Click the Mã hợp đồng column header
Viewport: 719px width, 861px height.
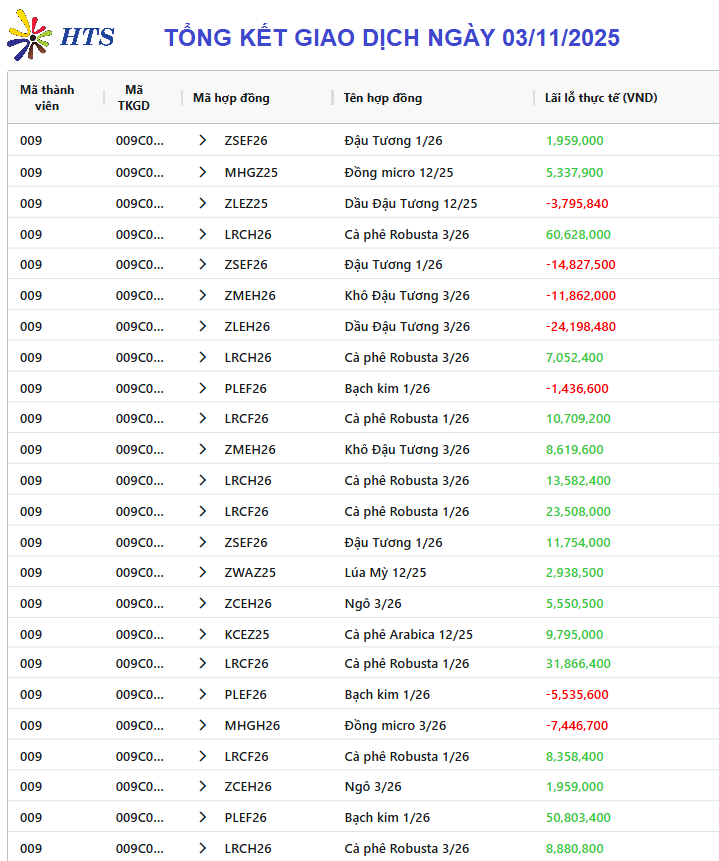point(231,98)
